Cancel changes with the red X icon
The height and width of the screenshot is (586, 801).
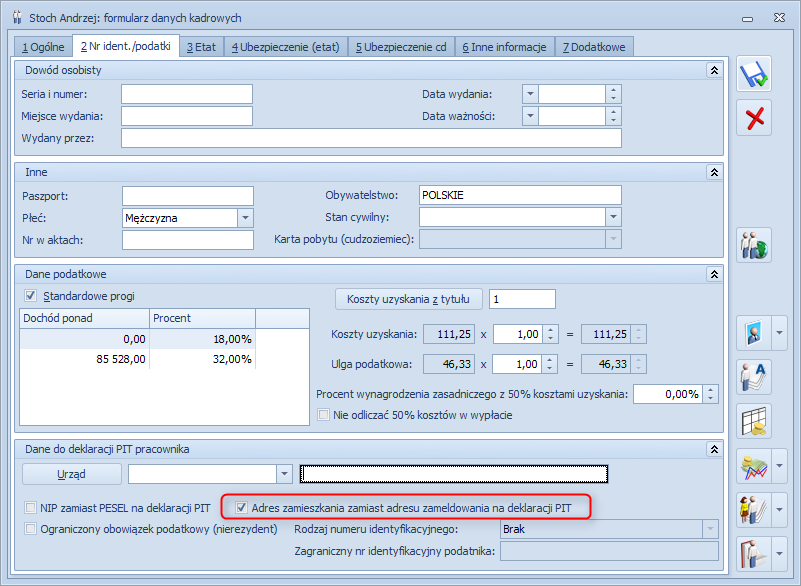(757, 118)
